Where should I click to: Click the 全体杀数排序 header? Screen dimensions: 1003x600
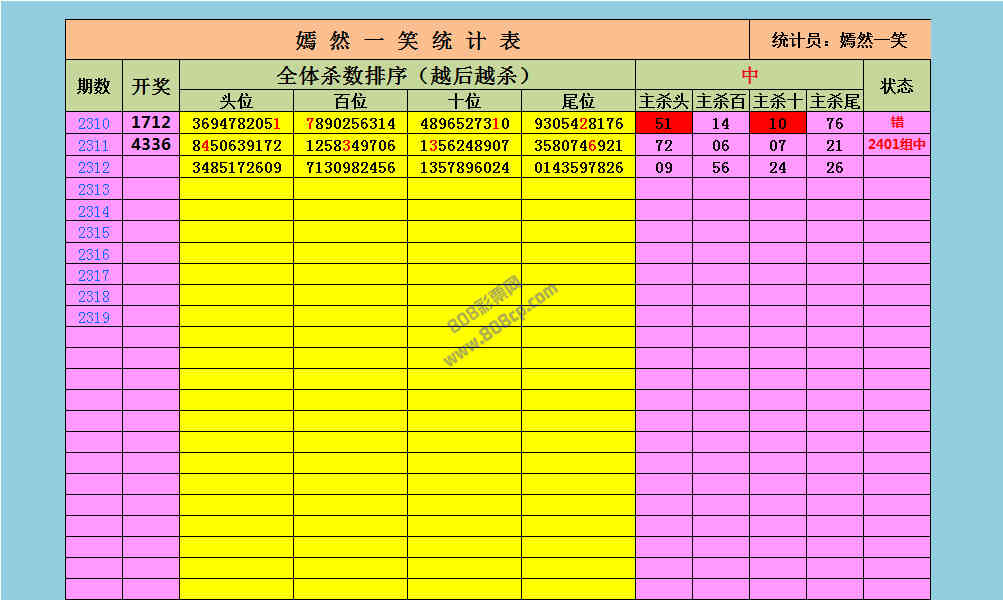tap(407, 75)
